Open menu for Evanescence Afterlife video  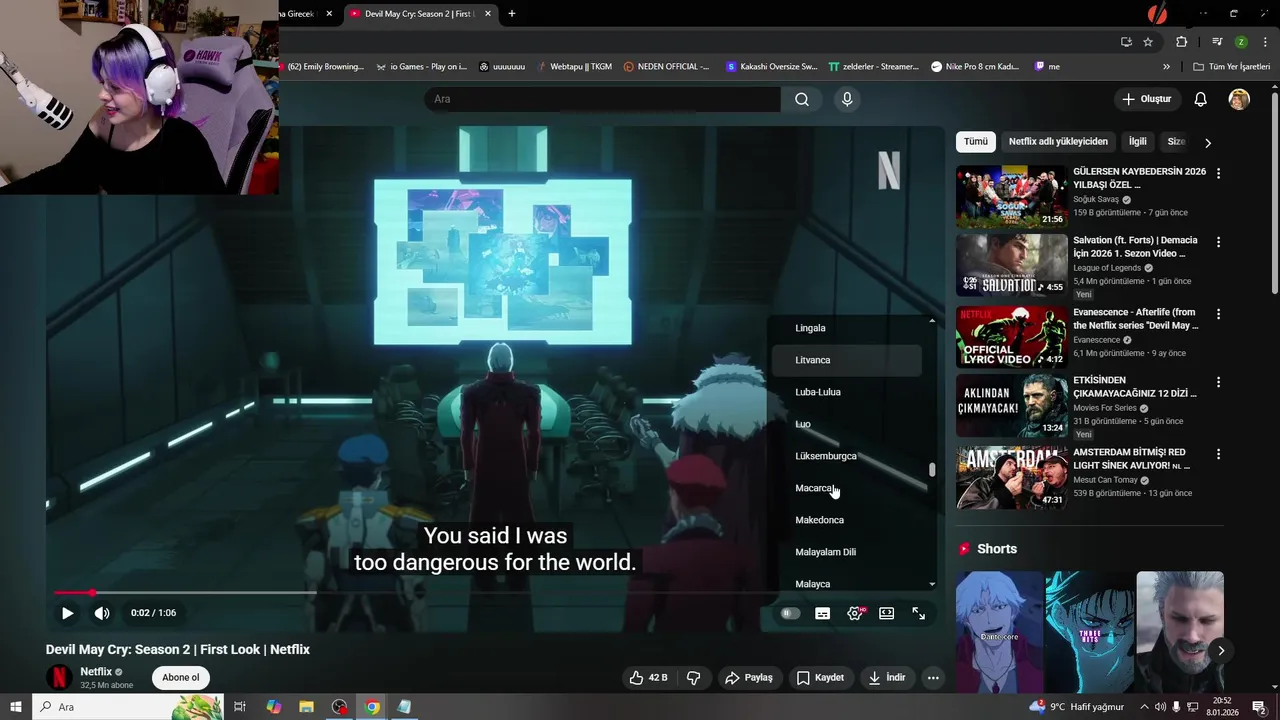1218,314
